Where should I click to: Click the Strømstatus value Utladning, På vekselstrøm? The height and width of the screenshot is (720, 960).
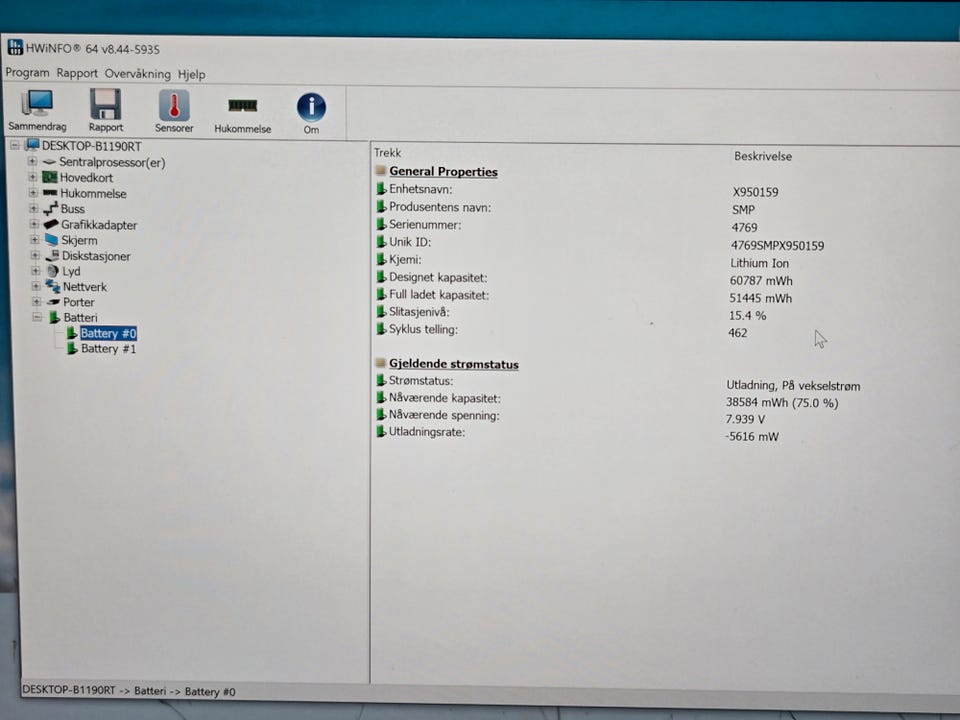pyautogui.click(x=793, y=386)
